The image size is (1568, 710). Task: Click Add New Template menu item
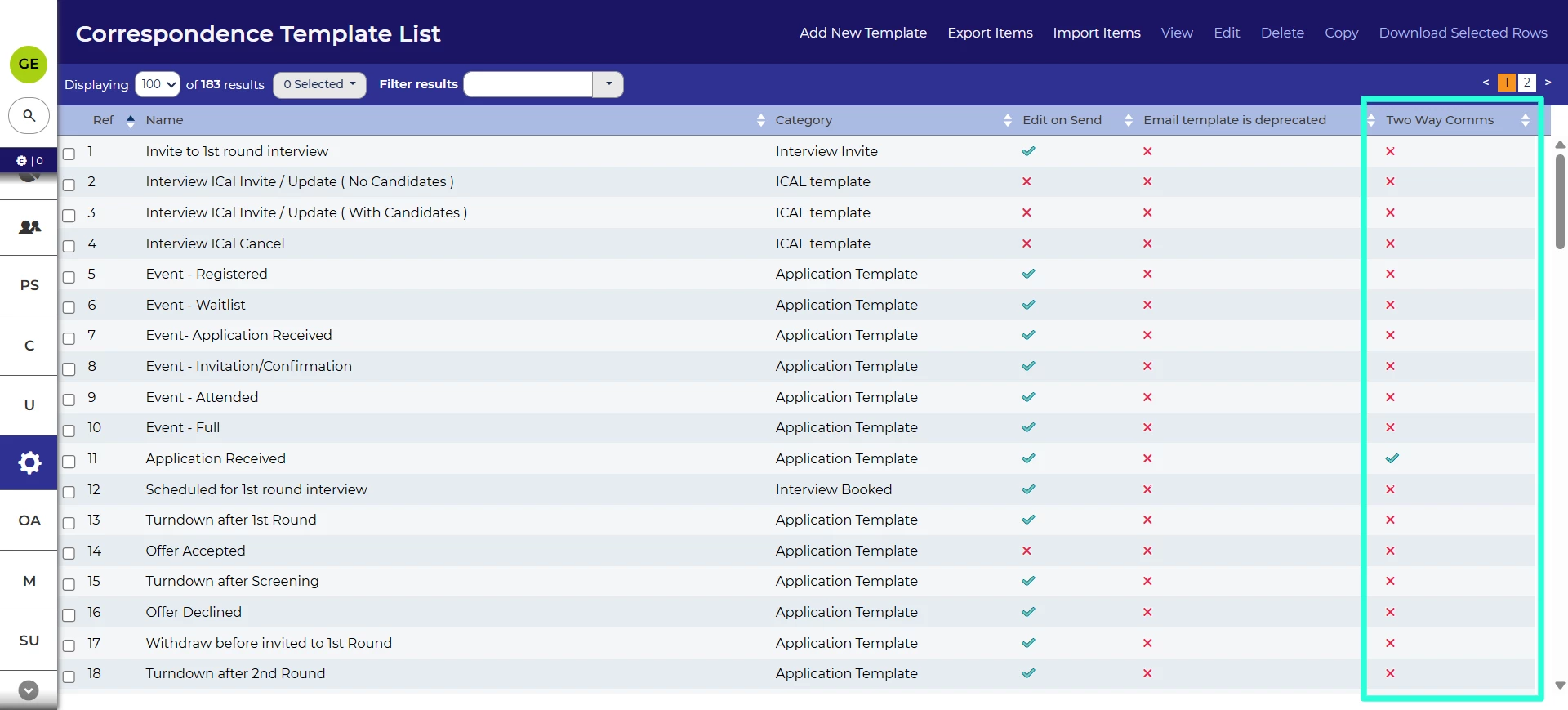click(x=863, y=33)
